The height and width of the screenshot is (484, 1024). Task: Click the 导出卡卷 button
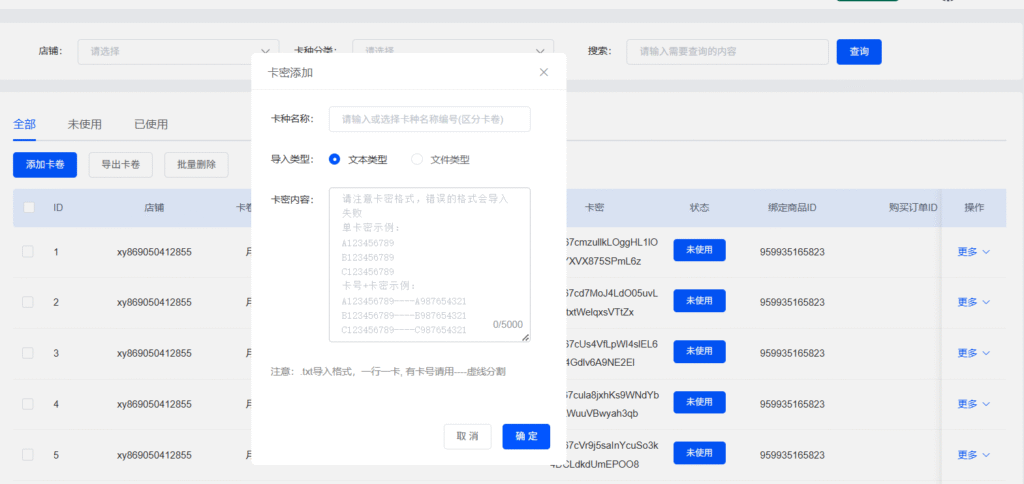pos(121,165)
